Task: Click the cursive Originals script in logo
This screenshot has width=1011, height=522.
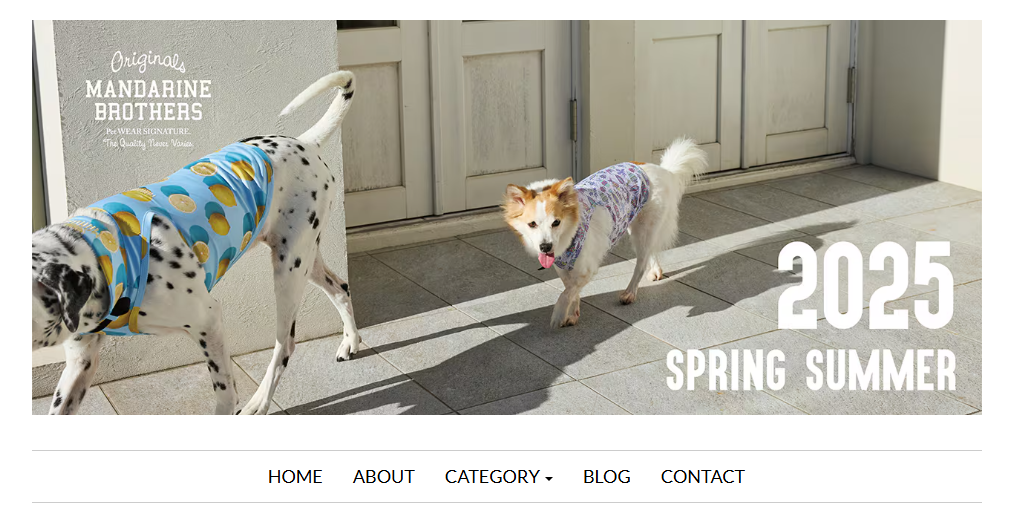Action: (x=148, y=63)
